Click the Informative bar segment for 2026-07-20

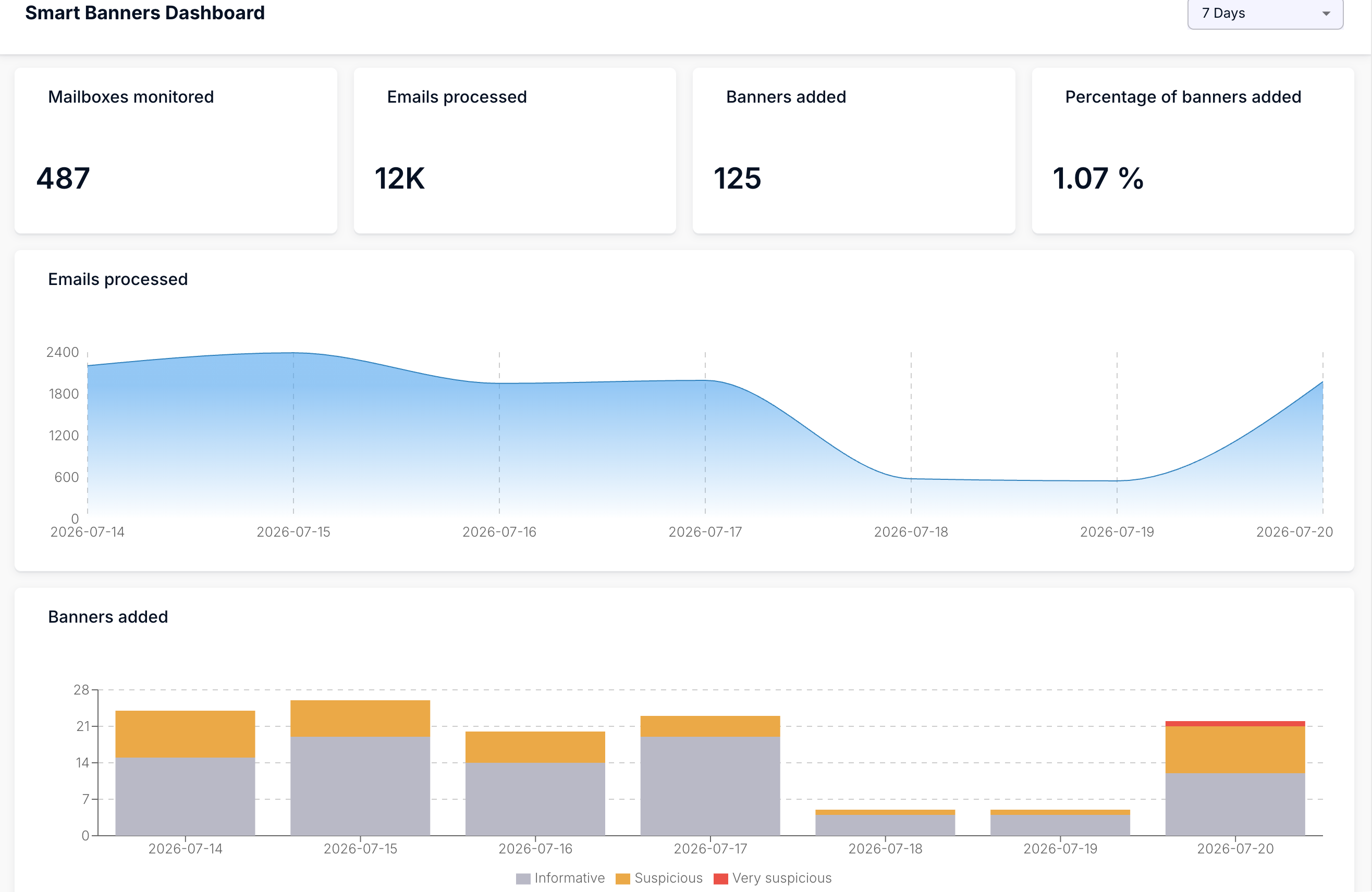(x=1235, y=804)
